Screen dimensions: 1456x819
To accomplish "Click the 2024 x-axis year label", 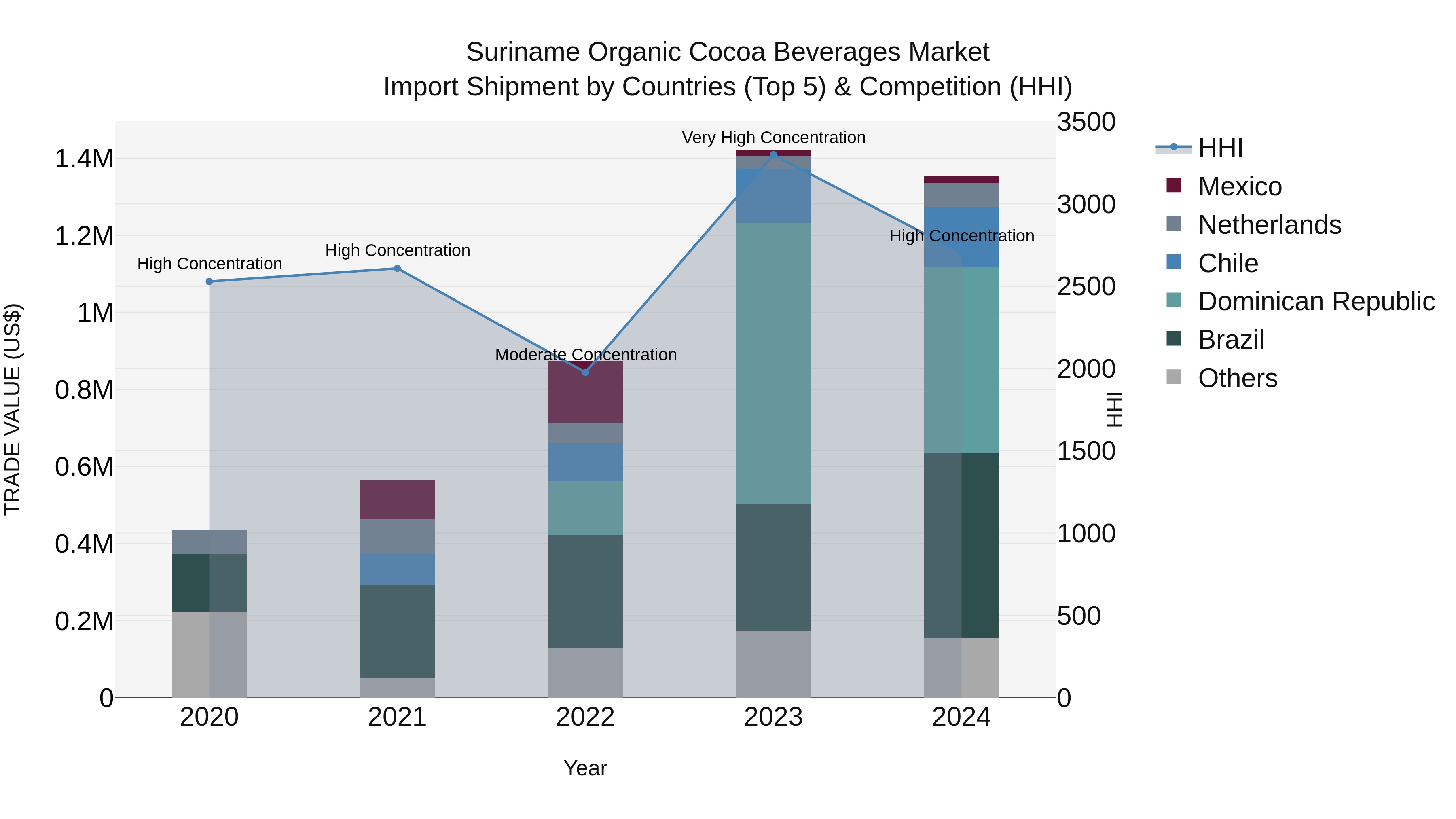I will (961, 717).
